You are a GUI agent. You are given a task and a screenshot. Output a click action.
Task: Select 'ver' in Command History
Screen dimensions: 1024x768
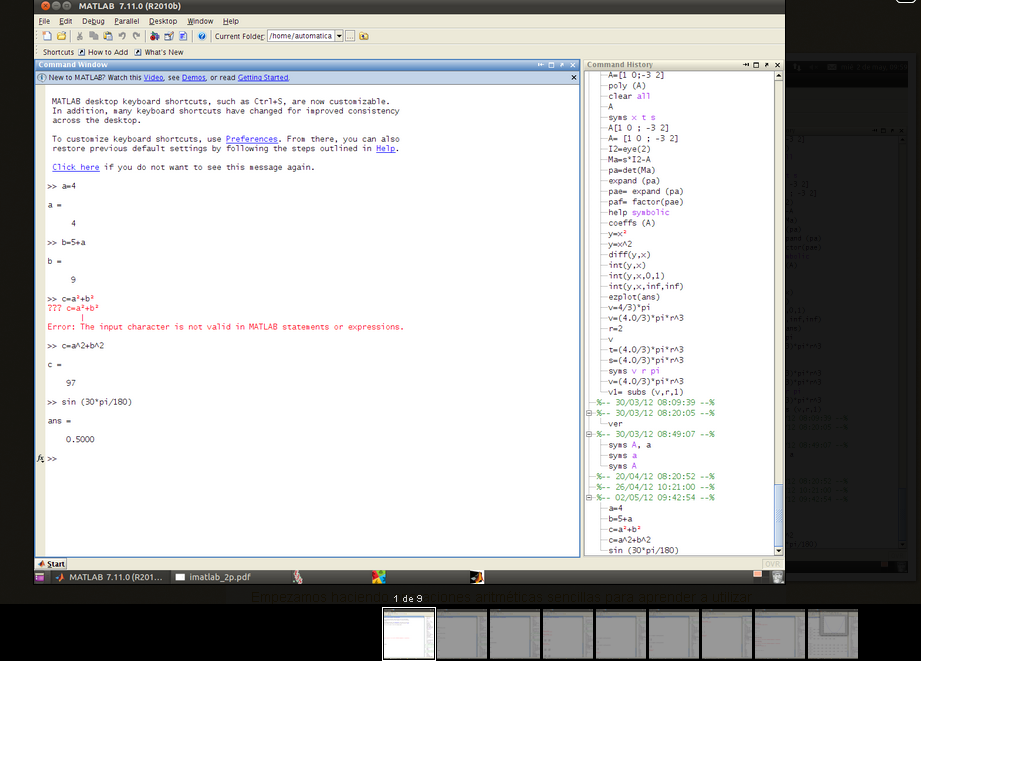coord(615,424)
